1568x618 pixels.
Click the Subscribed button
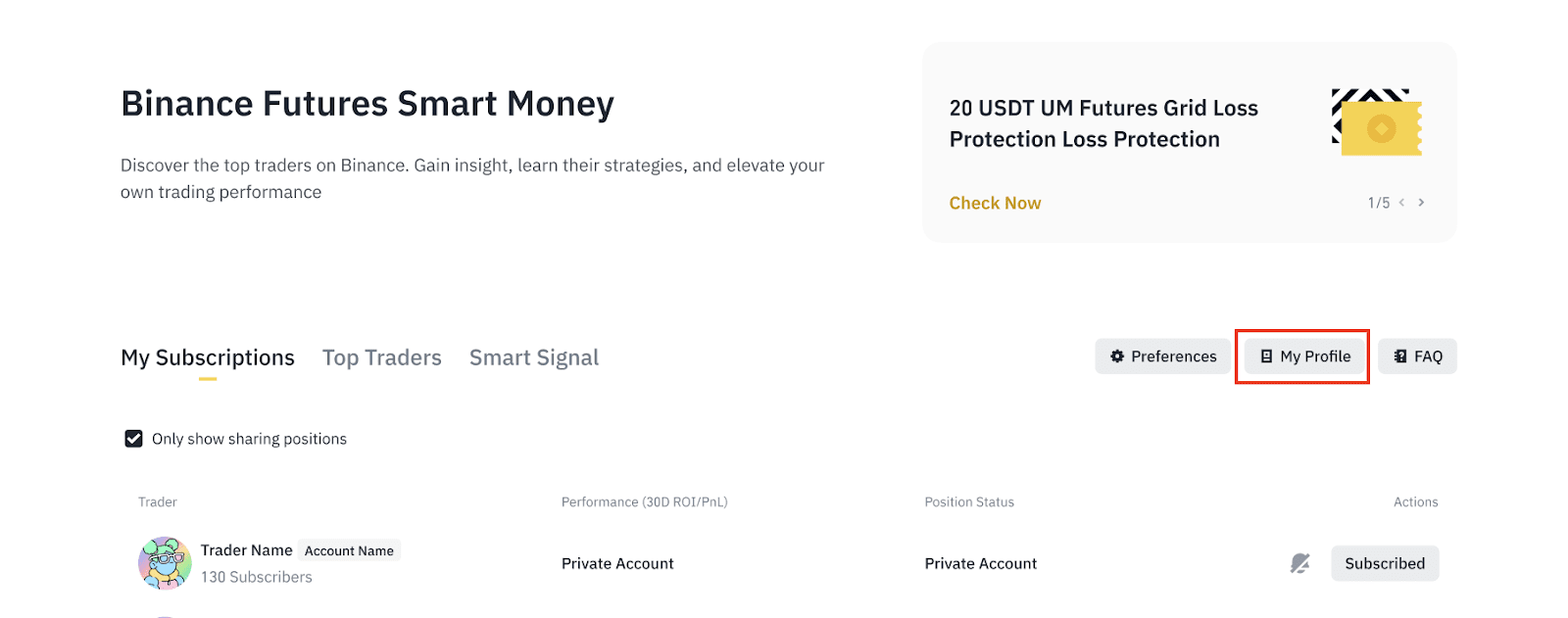coord(1385,563)
